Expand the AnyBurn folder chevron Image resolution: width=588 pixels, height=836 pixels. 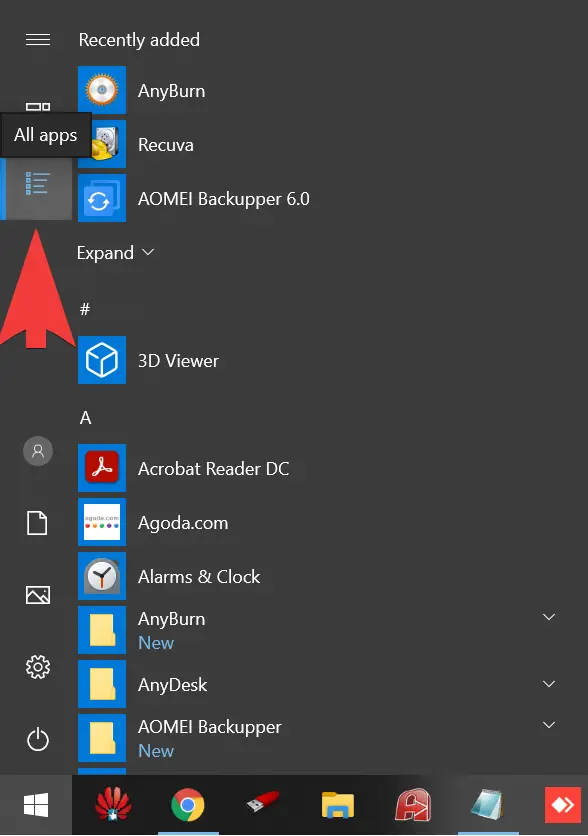[549, 617]
